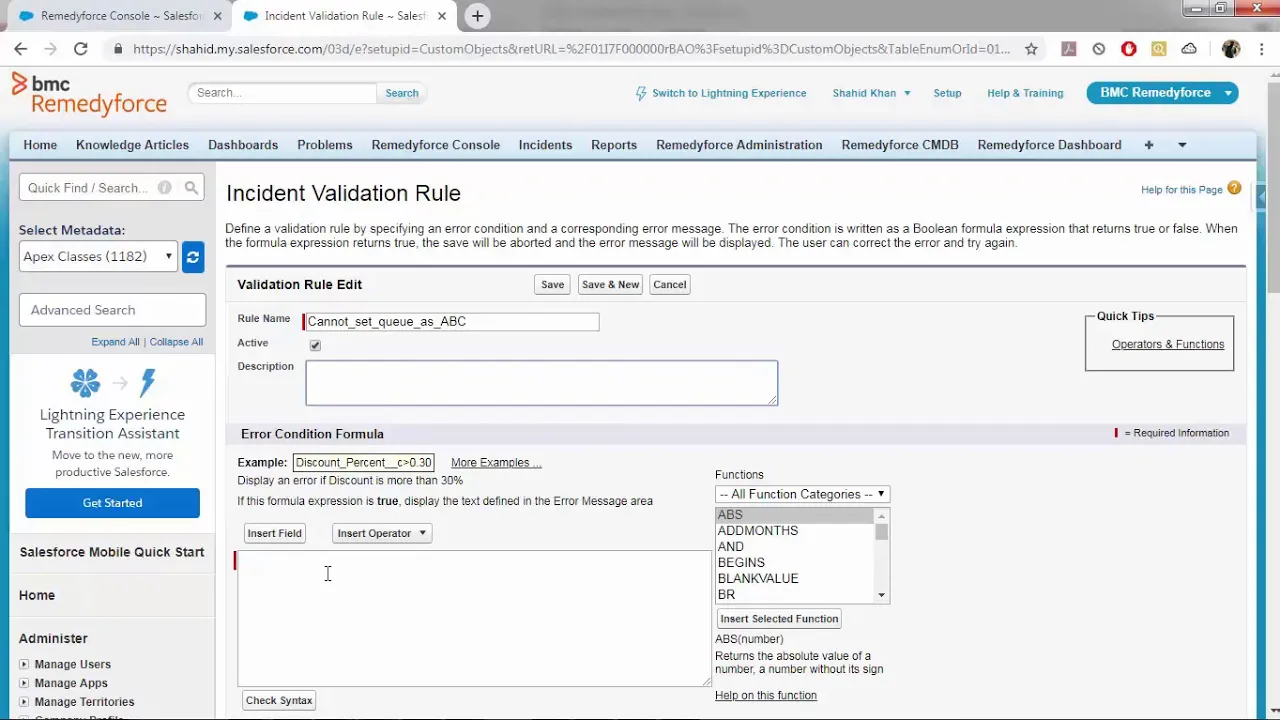Open a new browser tab
This screenshot has width=1280, height=720.
[477, 16]
